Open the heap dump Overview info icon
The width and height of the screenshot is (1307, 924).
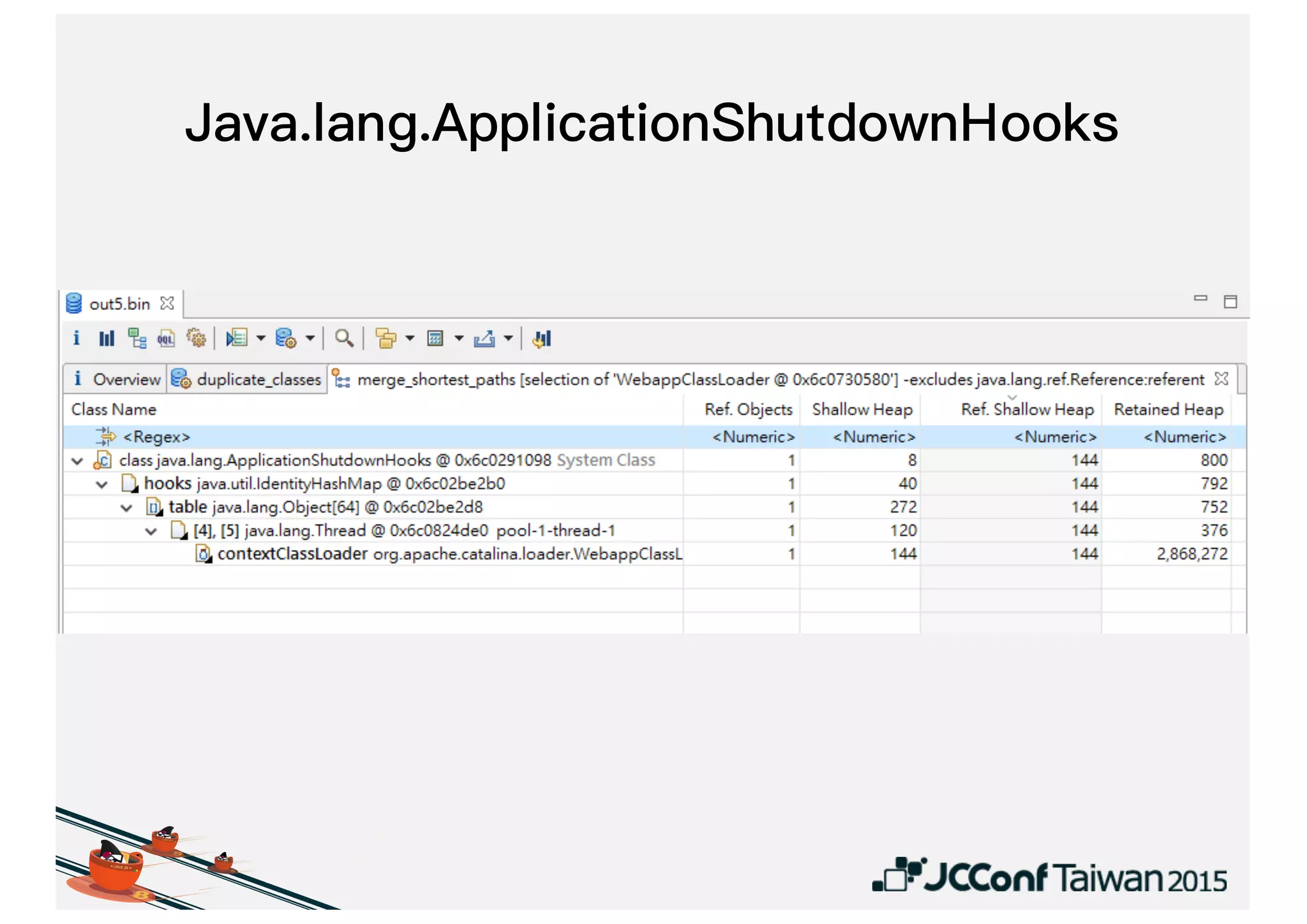(77, 338)
